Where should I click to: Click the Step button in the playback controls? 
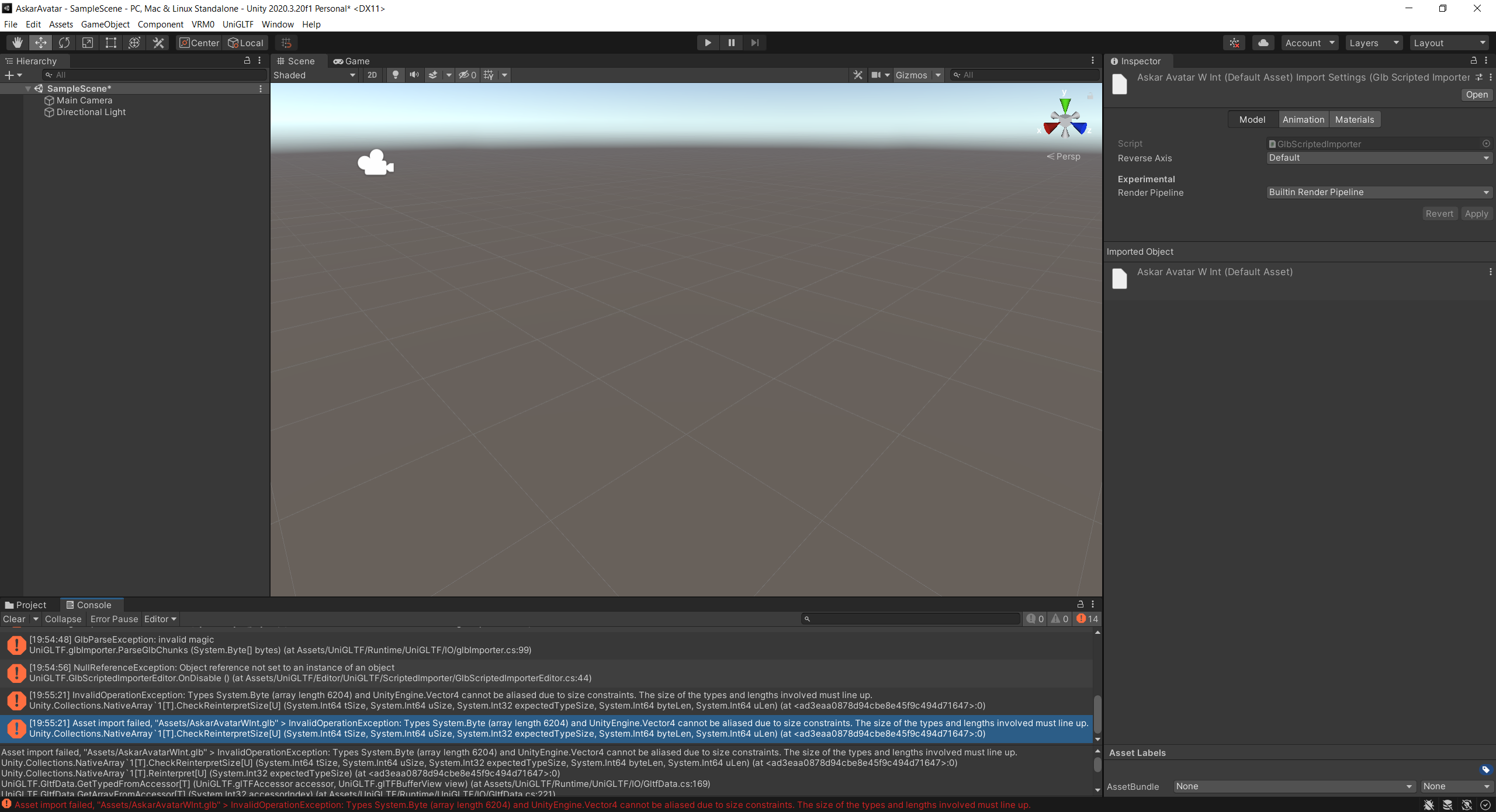(x=754, y=42)
